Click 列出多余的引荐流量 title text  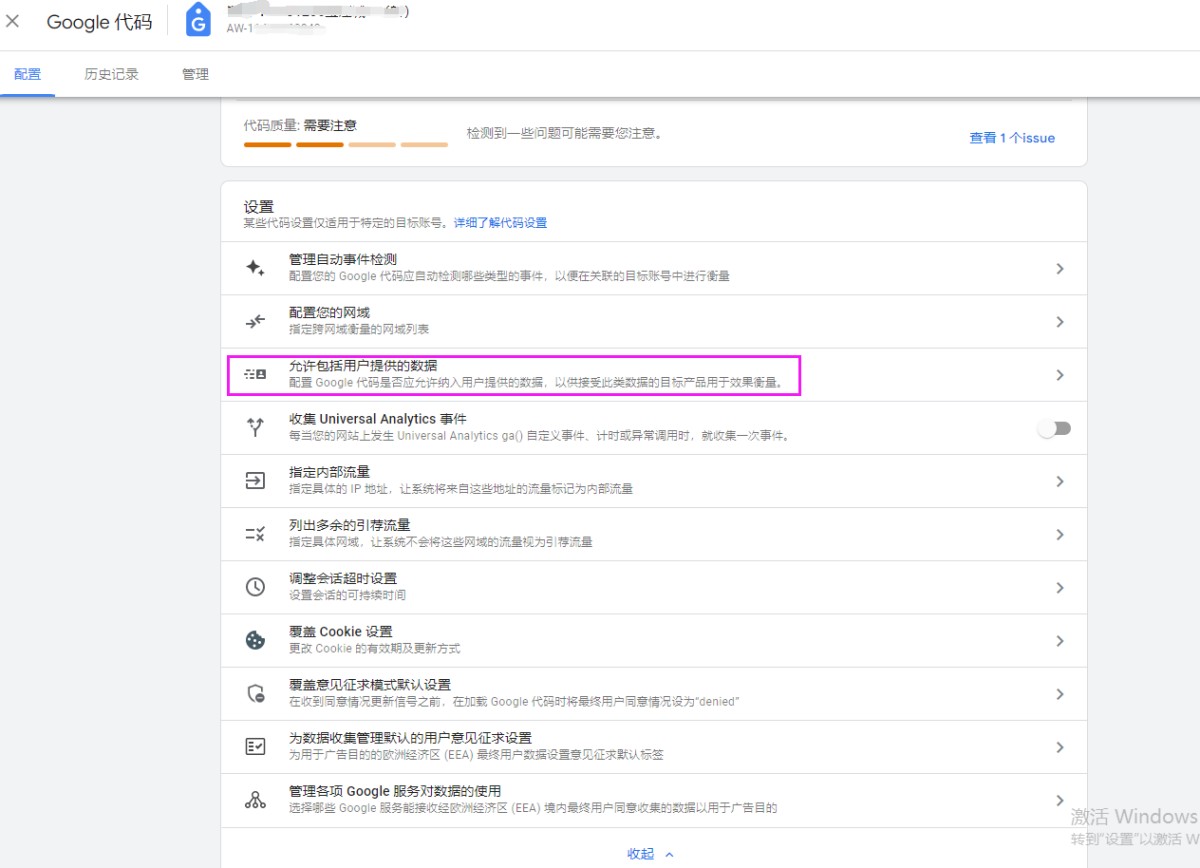click(350, 525)
